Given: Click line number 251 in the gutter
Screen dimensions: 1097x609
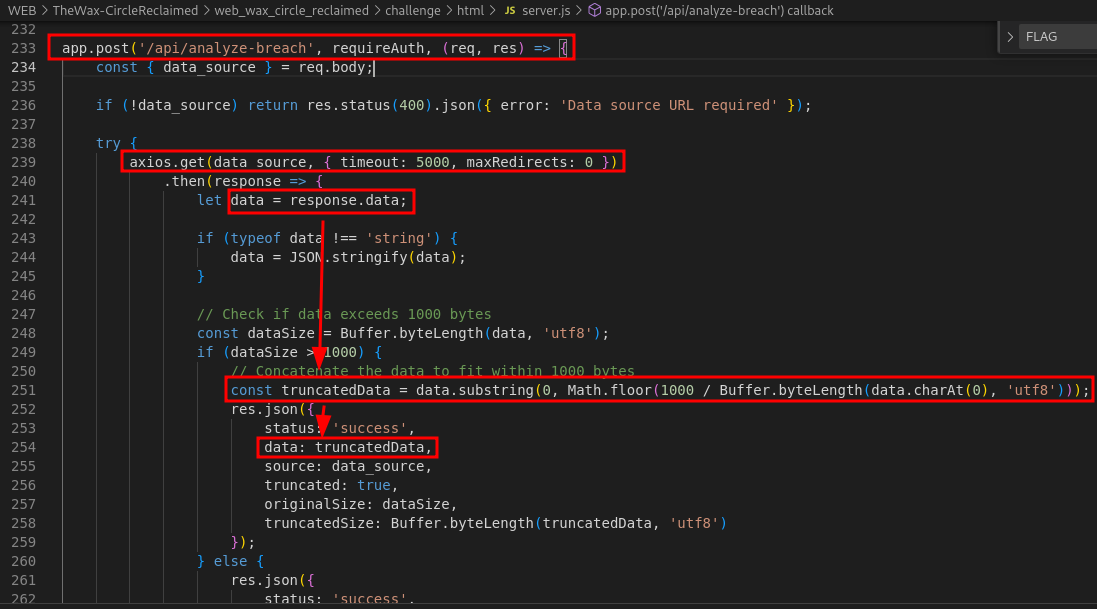Looking at the screenshot, I should click(23, 390).
